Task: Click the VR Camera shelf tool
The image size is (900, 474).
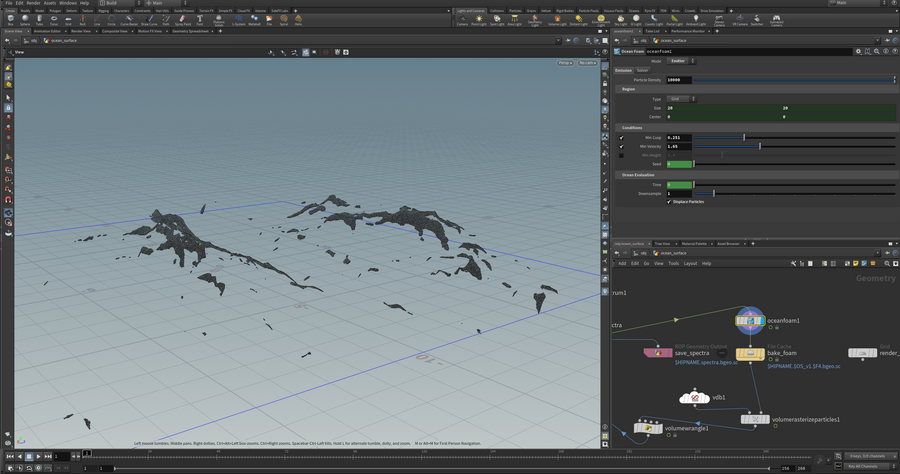Action: [x=740, y=19]
